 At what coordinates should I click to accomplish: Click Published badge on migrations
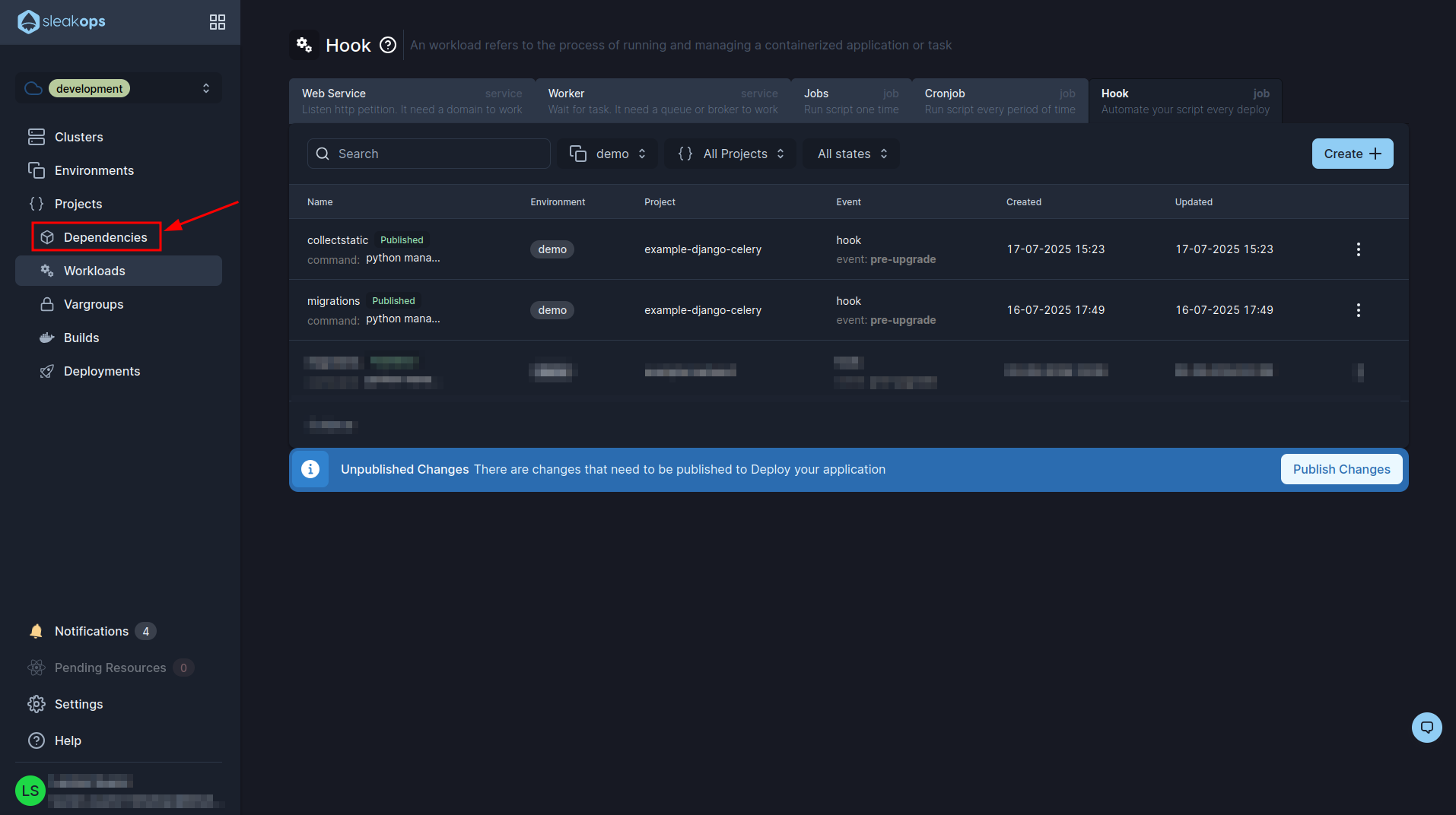(x=393, y=301)
